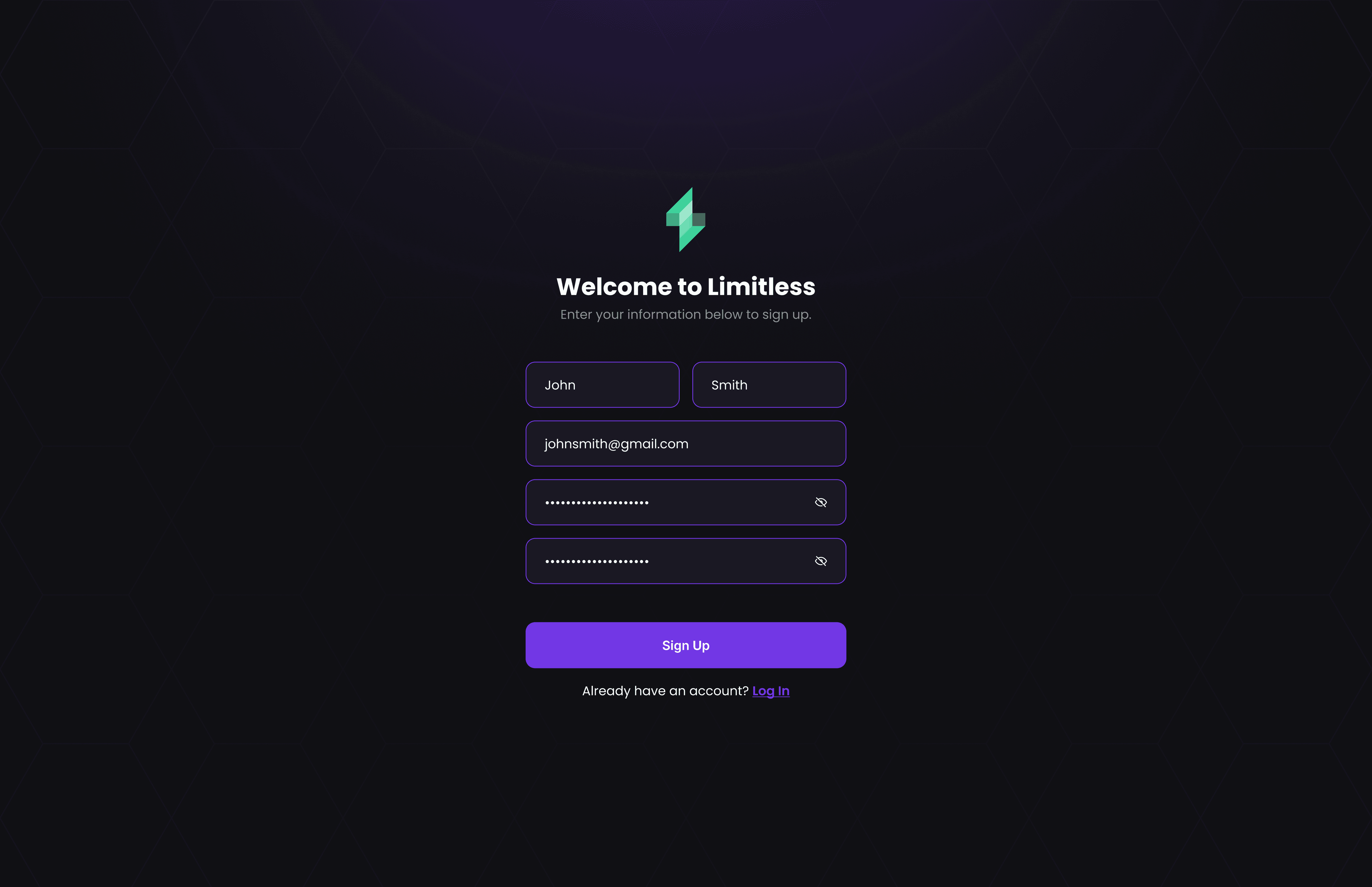Focus the lower confirm password input field
Viewport: 1372px width, 887px height.
coord(686,561)
